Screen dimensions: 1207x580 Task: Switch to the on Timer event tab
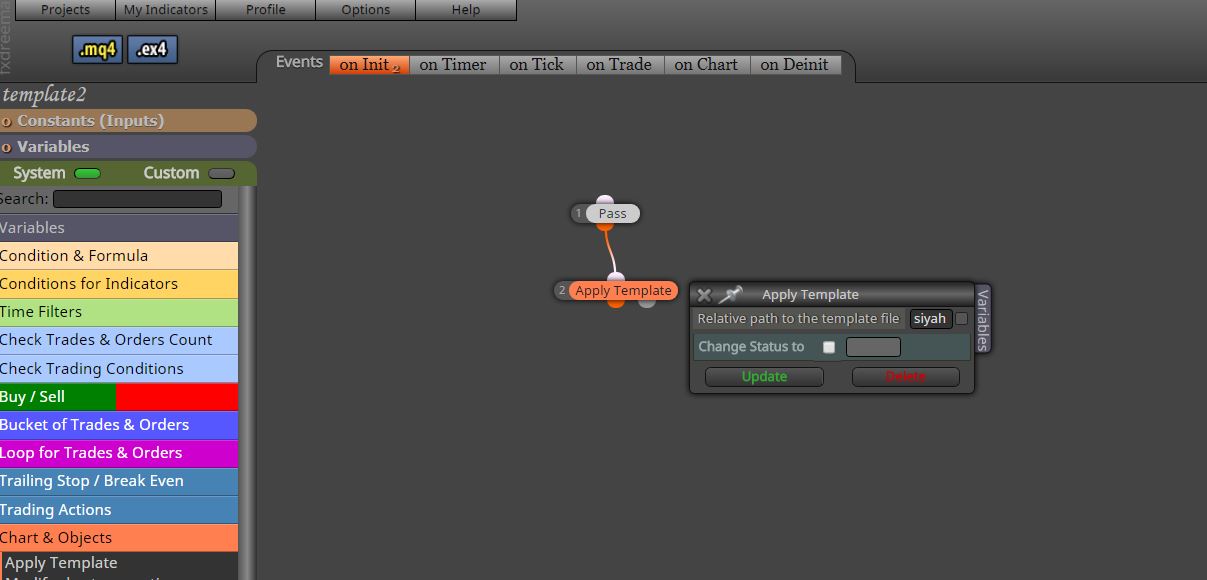pos(453,64)
